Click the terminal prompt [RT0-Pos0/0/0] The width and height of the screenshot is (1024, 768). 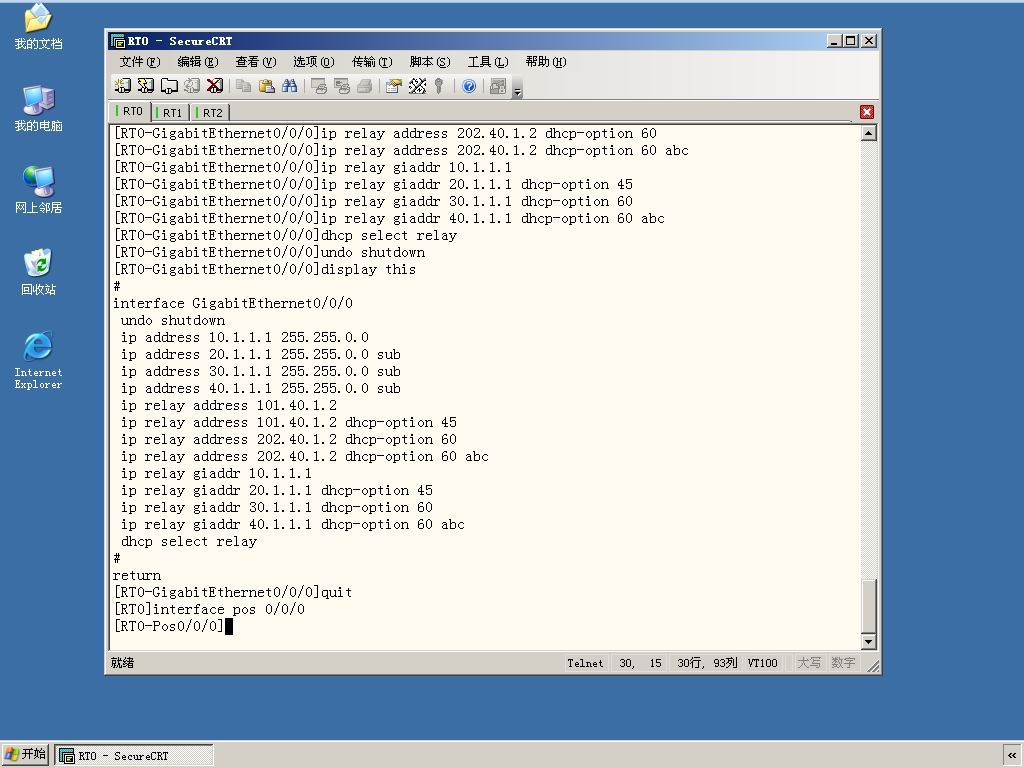click(x=169, y=626)
